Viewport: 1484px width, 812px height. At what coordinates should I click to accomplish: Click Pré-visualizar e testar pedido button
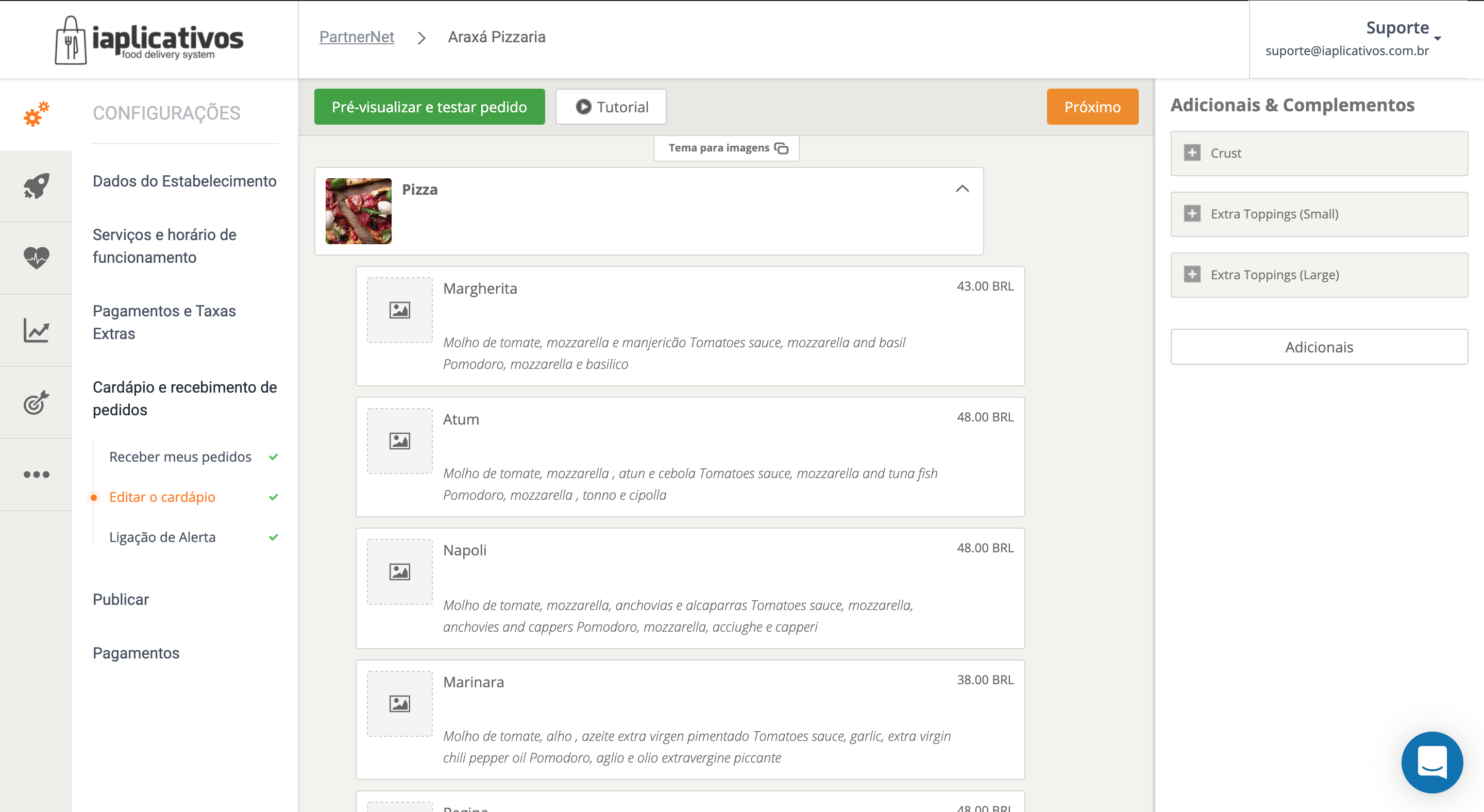coord(429,107)
